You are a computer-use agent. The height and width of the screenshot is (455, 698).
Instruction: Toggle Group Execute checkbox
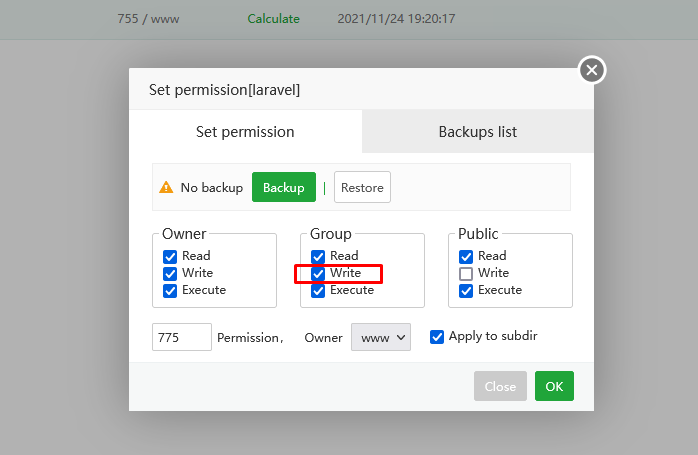pos(318,290)
